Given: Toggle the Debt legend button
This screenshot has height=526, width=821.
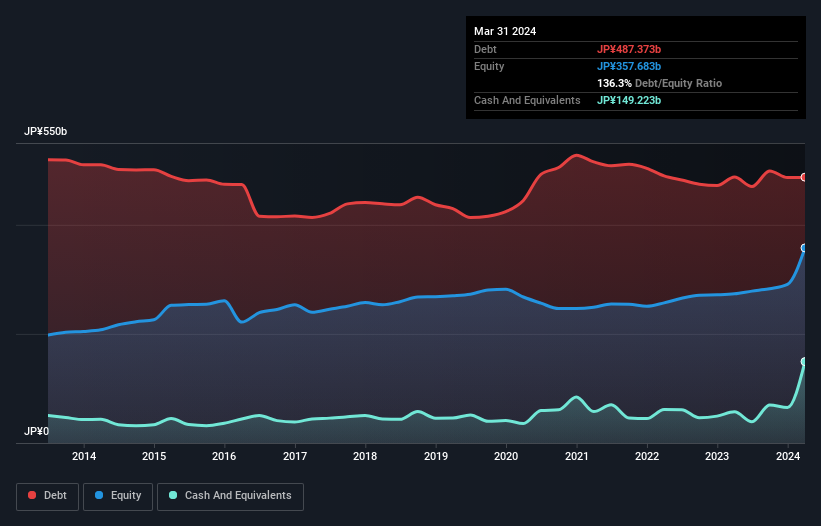Looking at the screenshot, I should (48, 496).
